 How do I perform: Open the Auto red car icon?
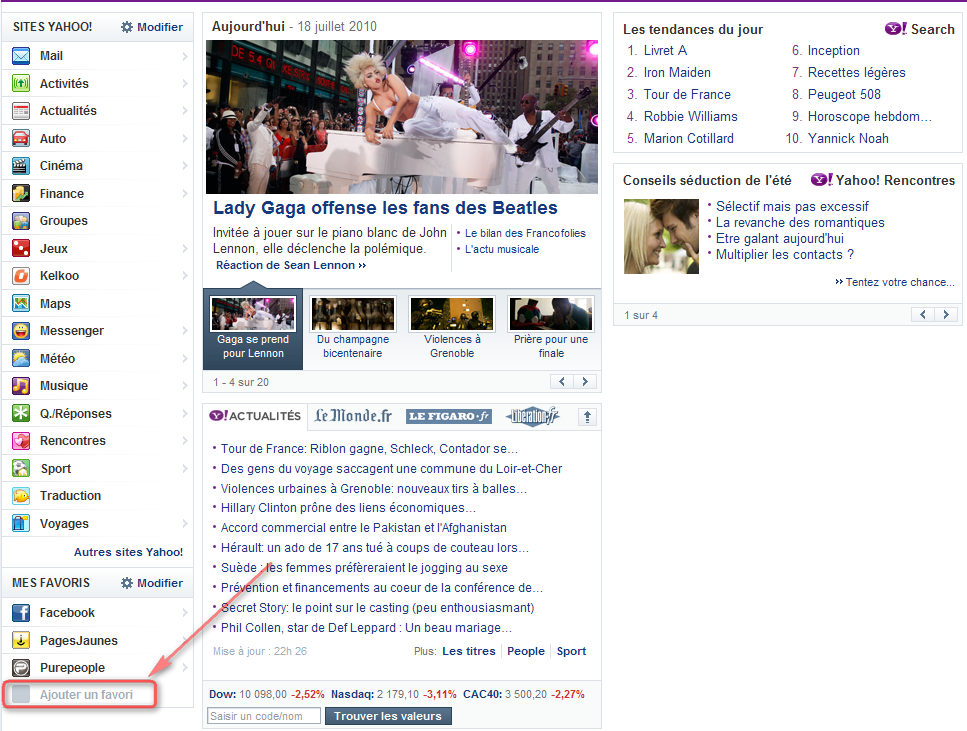pyautogui.click(x=21, y=138)
